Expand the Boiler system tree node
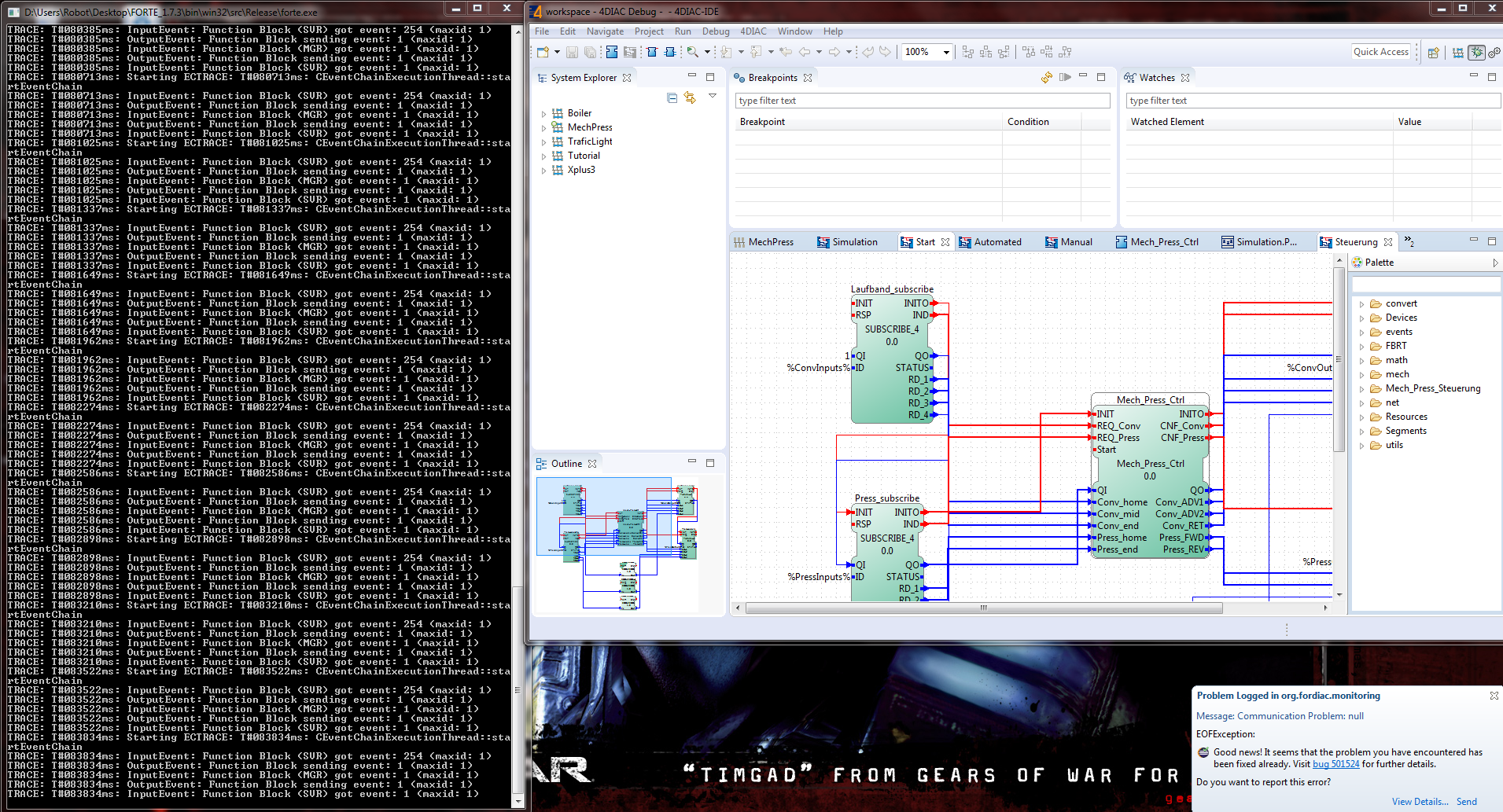 pos(543,114)
